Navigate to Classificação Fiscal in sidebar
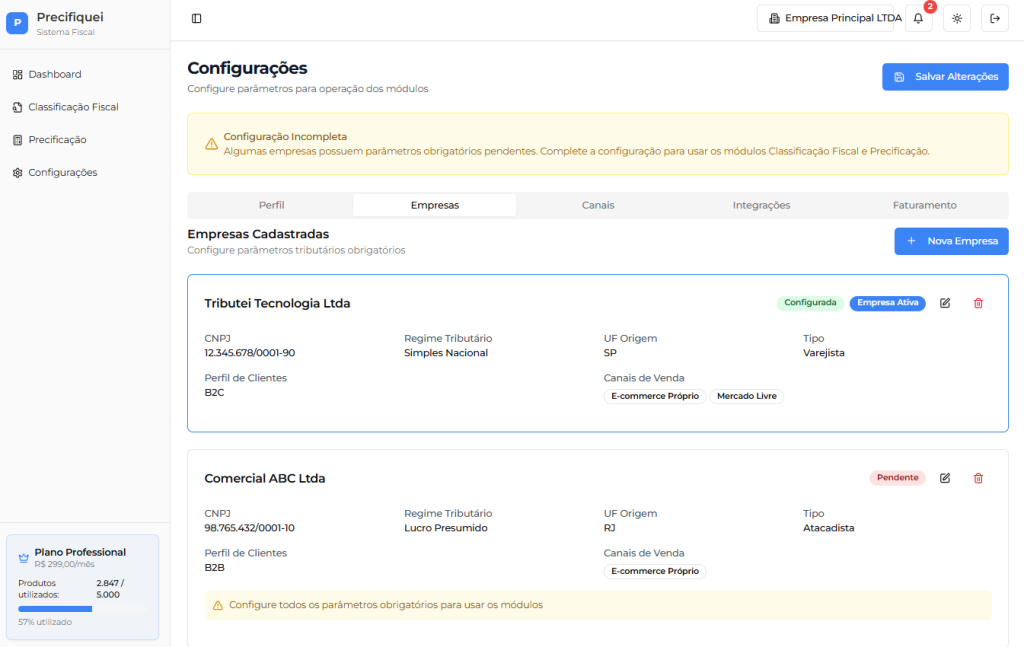Screen dimensions: 1024x647 tap(72, 107)
